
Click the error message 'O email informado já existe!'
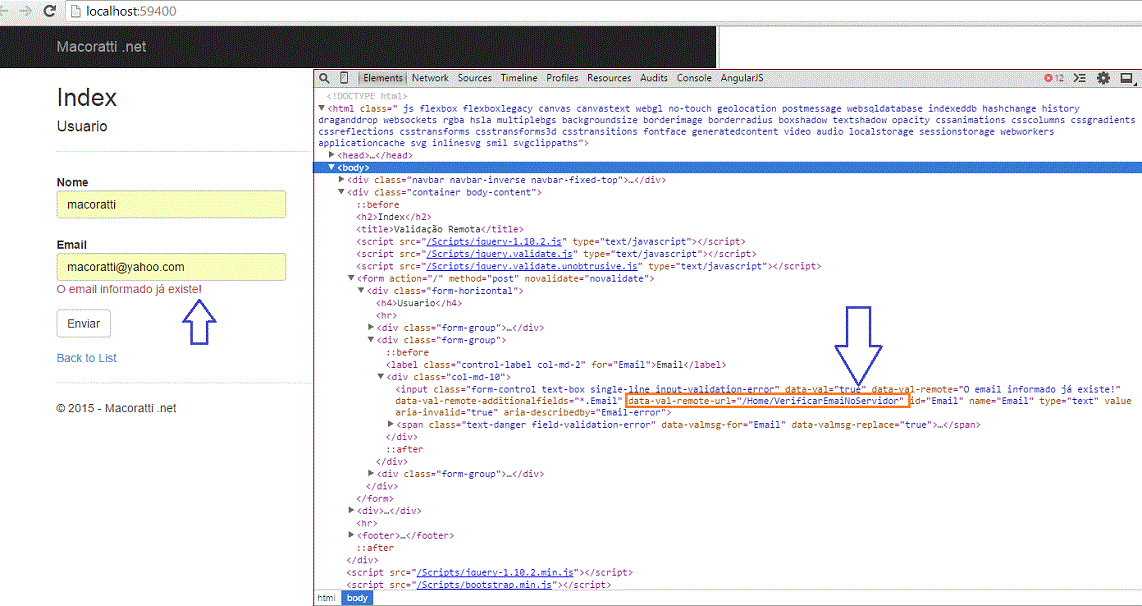coord(129,289)
